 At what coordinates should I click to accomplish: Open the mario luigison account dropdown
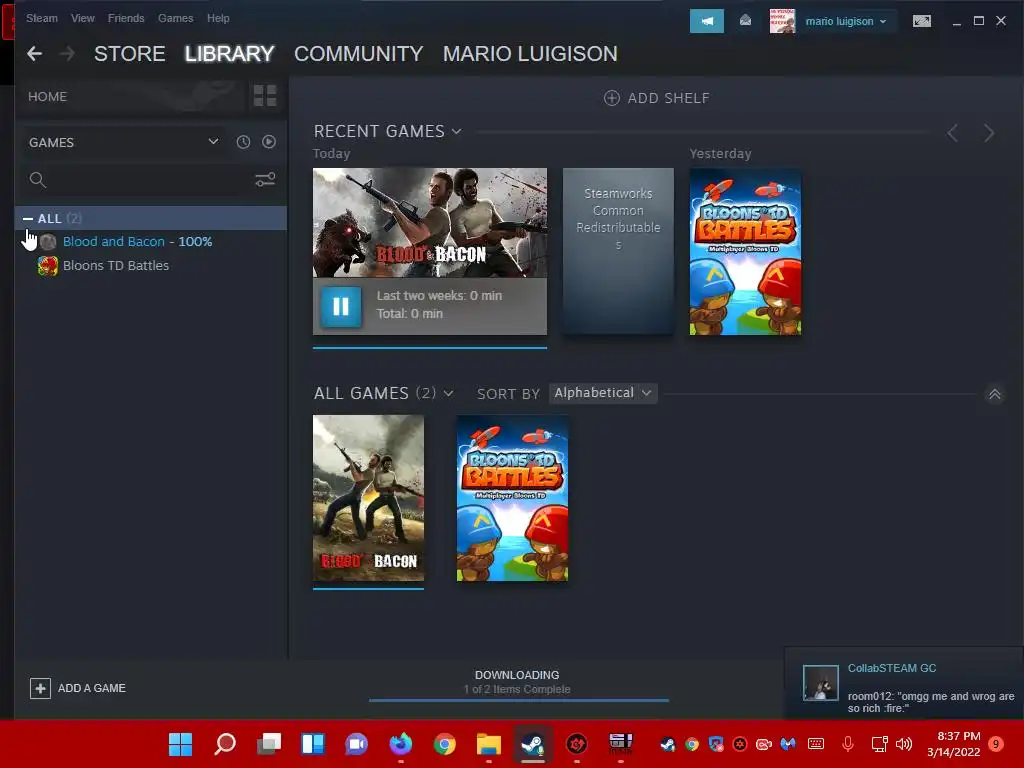[x=846, y=21]
